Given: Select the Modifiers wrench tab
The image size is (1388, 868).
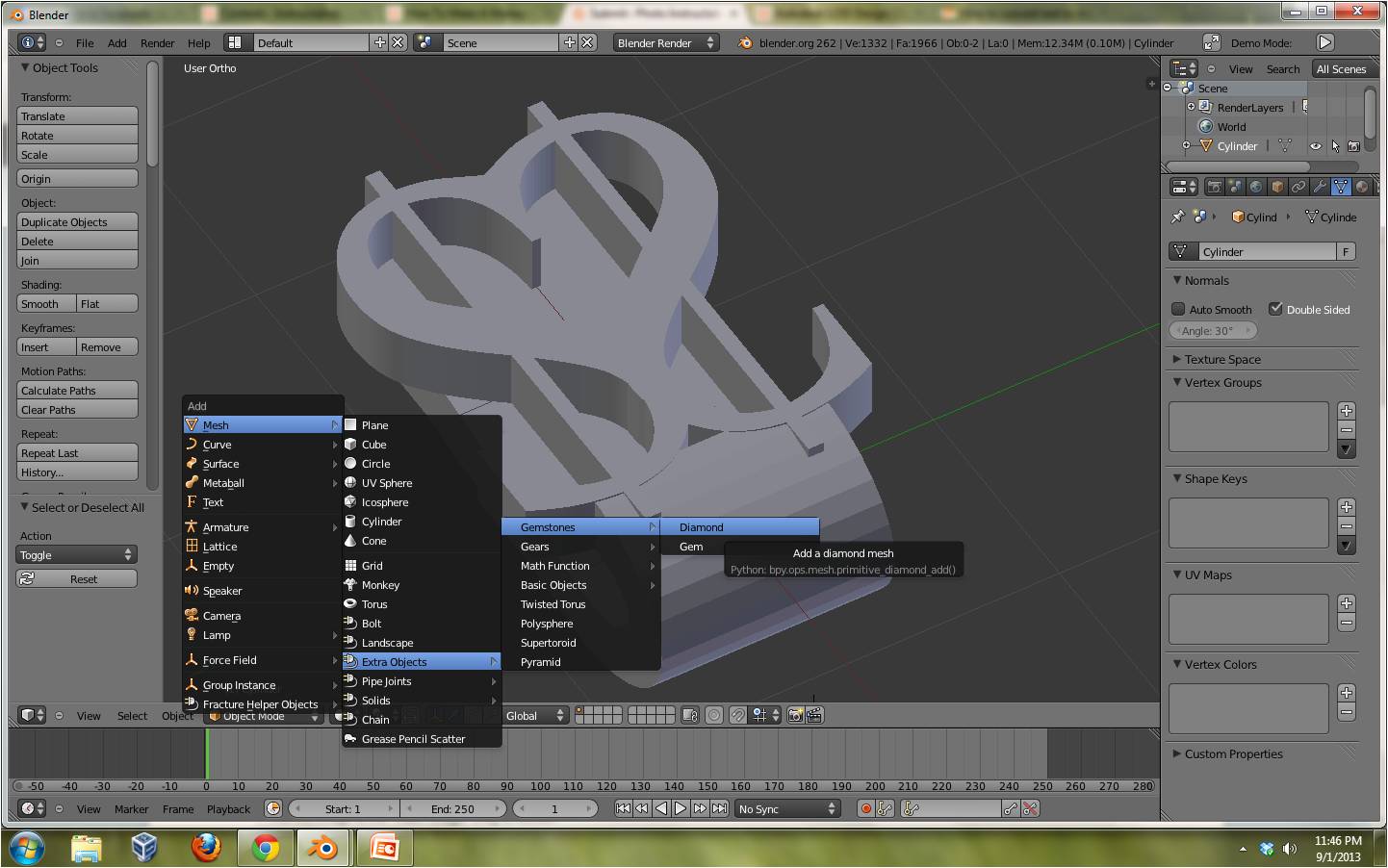Looking at the screenshot, I should click(x=1320, y=187).
